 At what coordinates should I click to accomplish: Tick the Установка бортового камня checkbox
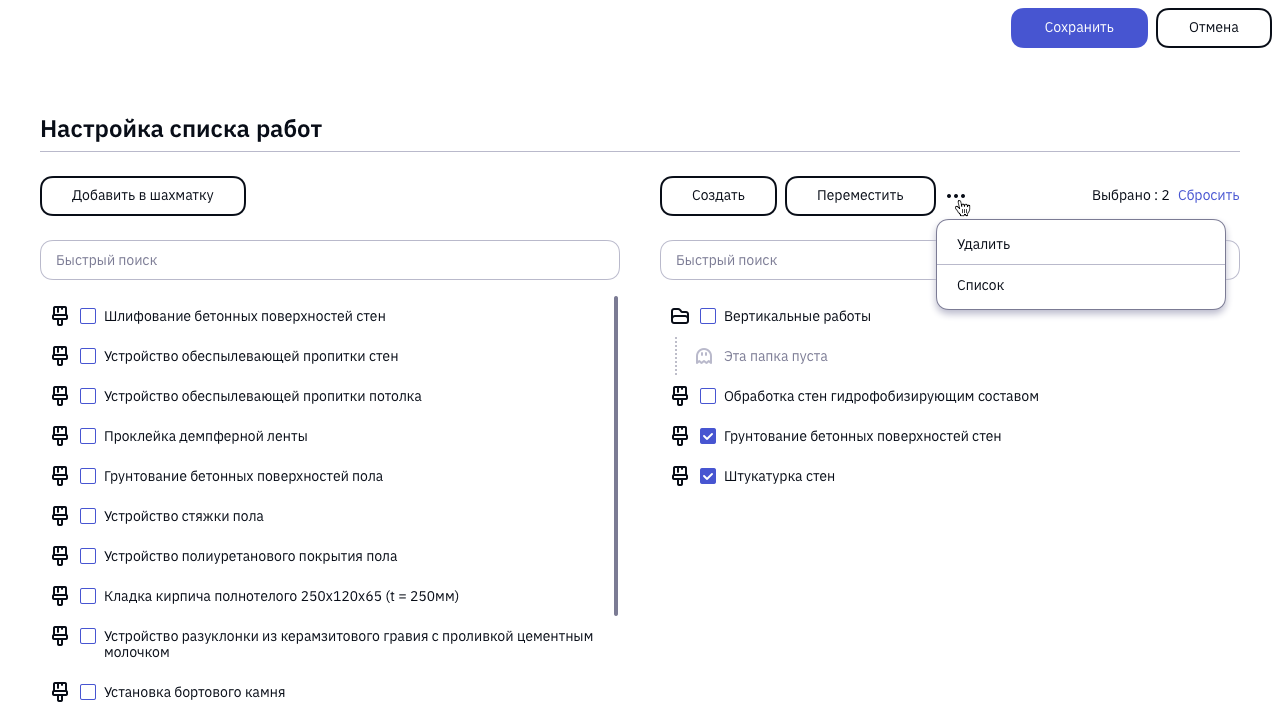click(88, 692)
